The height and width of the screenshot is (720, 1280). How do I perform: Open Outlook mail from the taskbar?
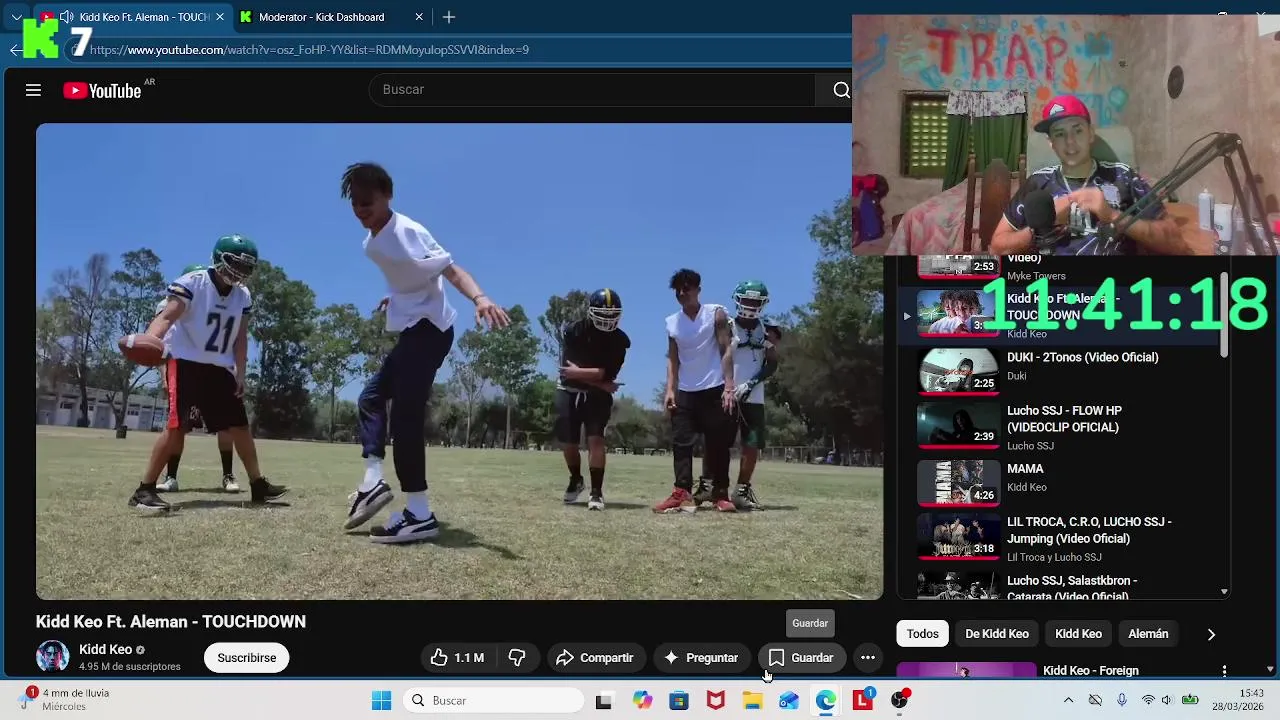tap(789, 701)
